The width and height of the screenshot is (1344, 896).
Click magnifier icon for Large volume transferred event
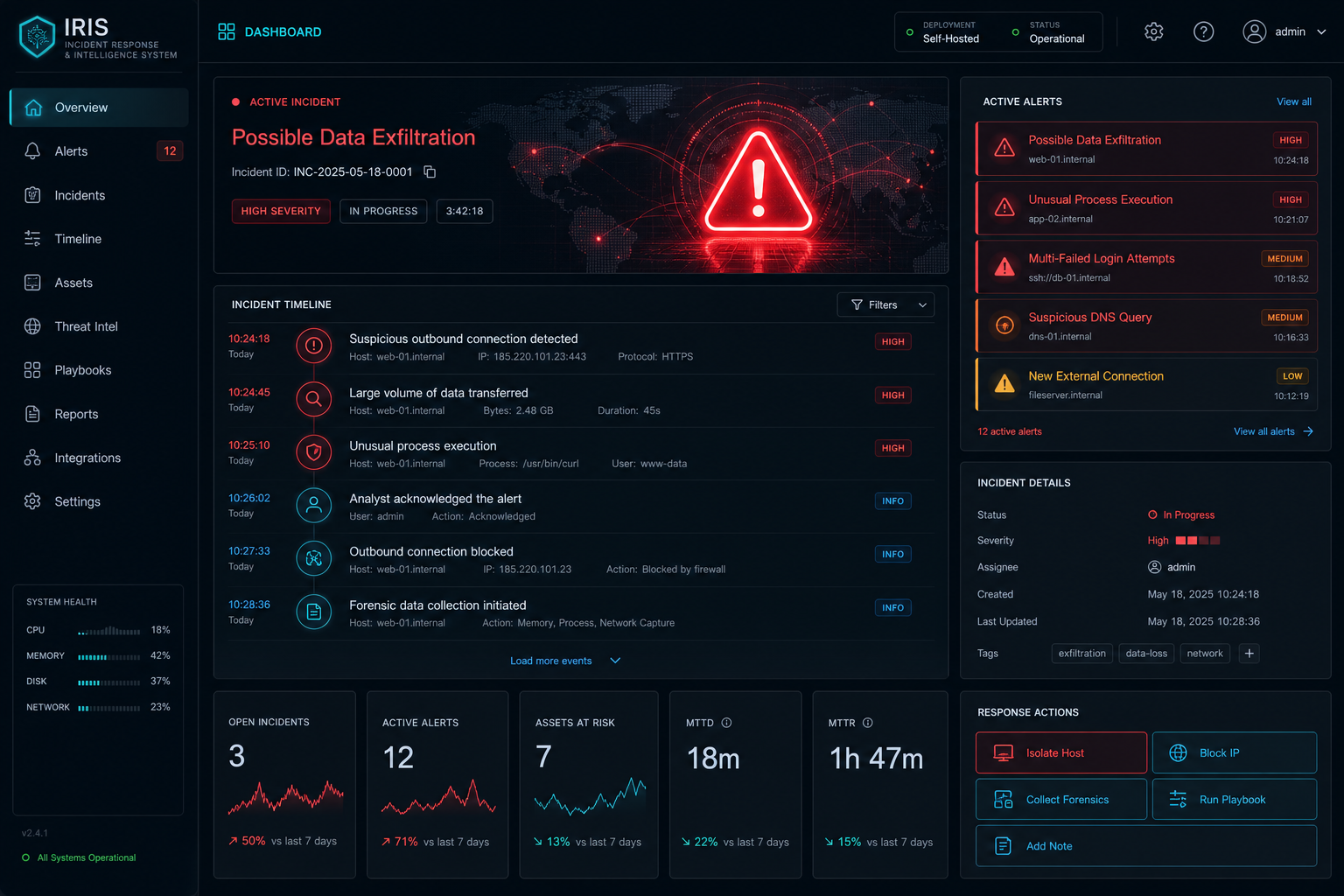coord(314,399)
